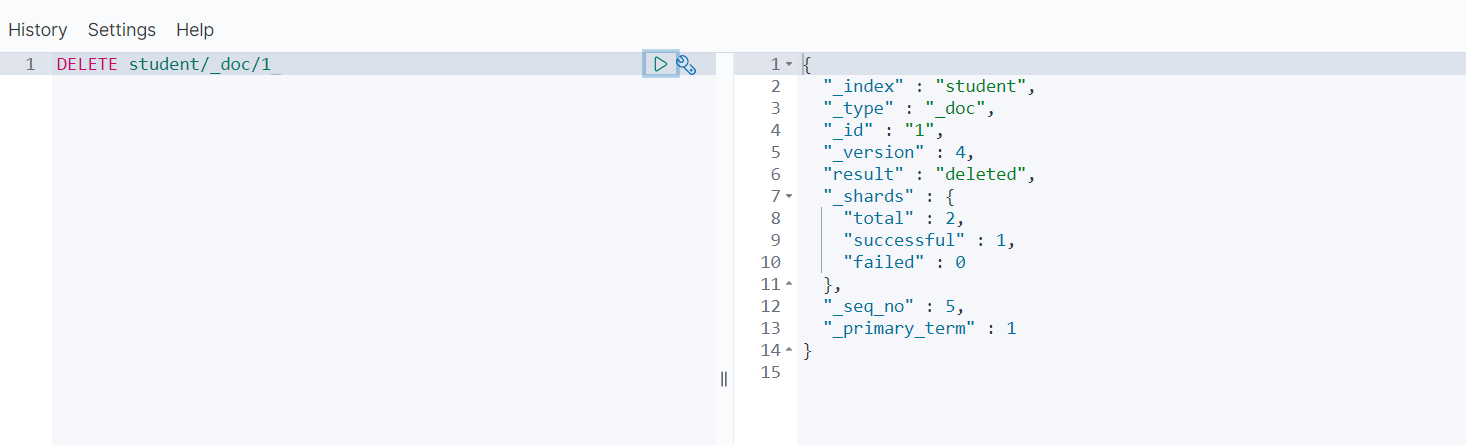Viewport: 1466px width, 445px height.
Task: Collapse the root JSON object on line 1
Action: point(788,65)
